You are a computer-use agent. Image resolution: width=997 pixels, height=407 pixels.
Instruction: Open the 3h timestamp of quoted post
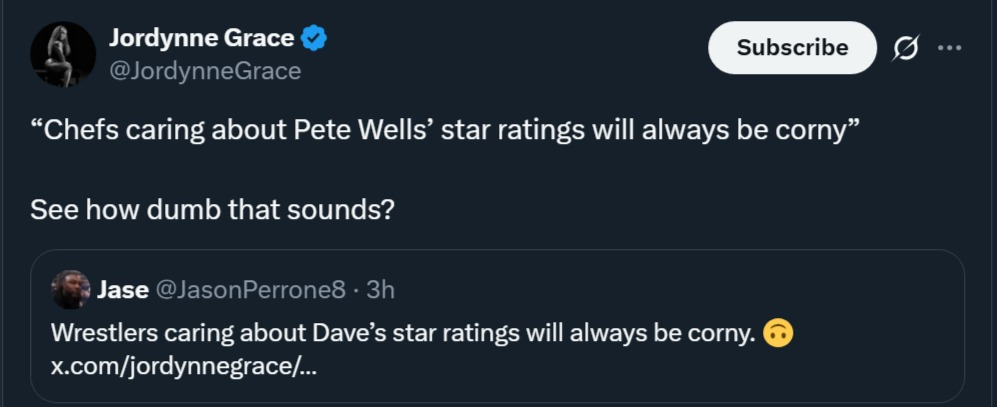[381, 290]
